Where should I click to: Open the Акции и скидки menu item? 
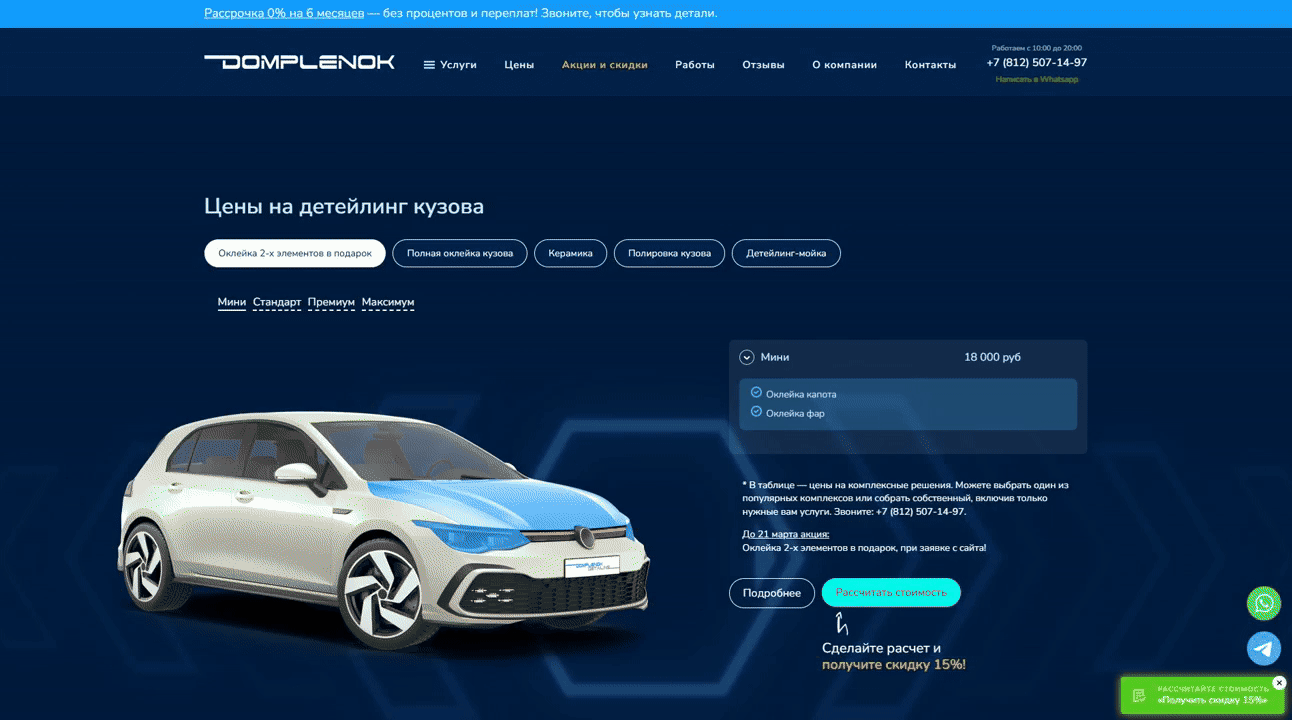[x=605, y=65]
